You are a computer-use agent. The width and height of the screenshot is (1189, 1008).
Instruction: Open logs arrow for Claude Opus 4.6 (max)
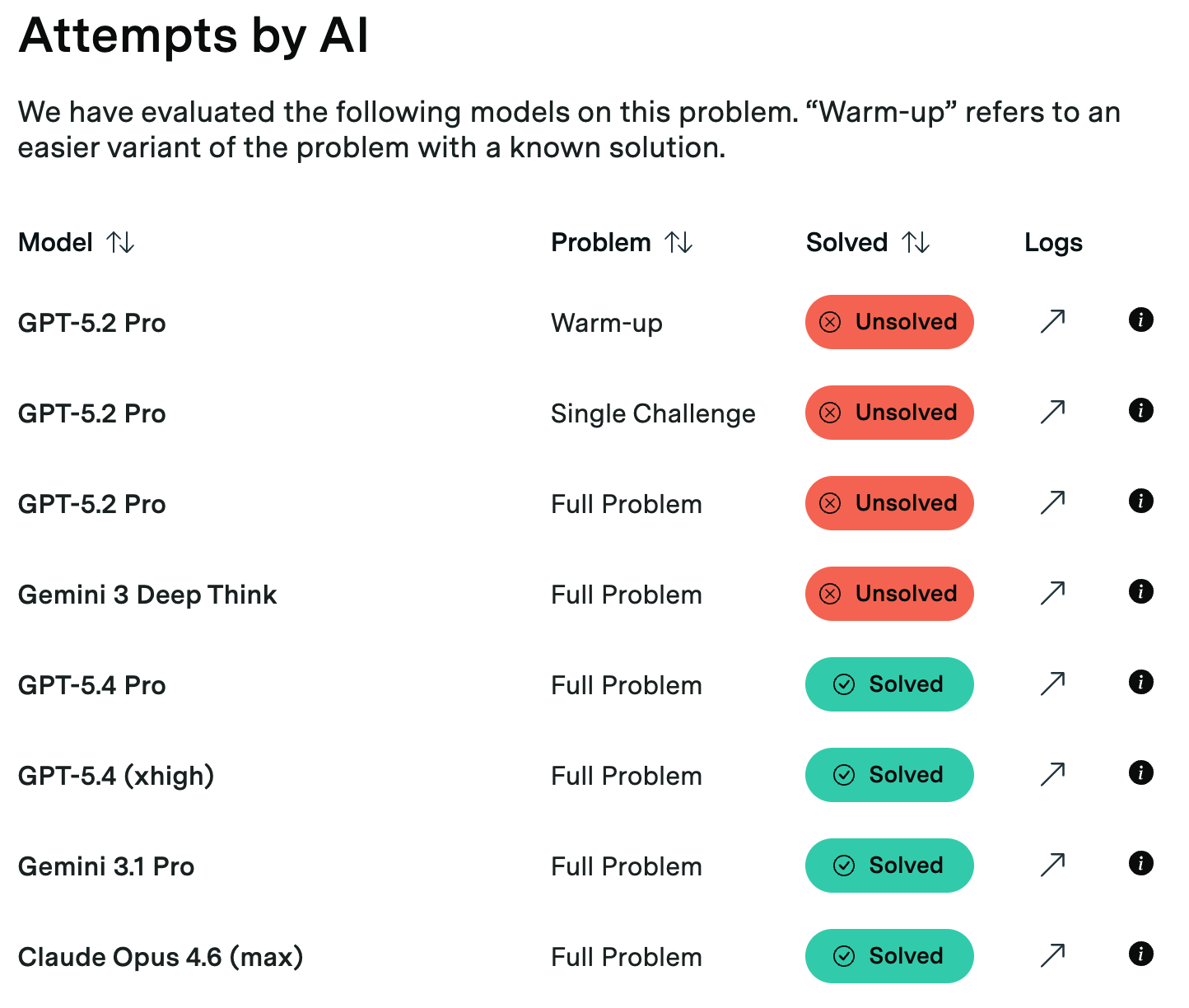pyautogui.click(x=1052, y=955)
